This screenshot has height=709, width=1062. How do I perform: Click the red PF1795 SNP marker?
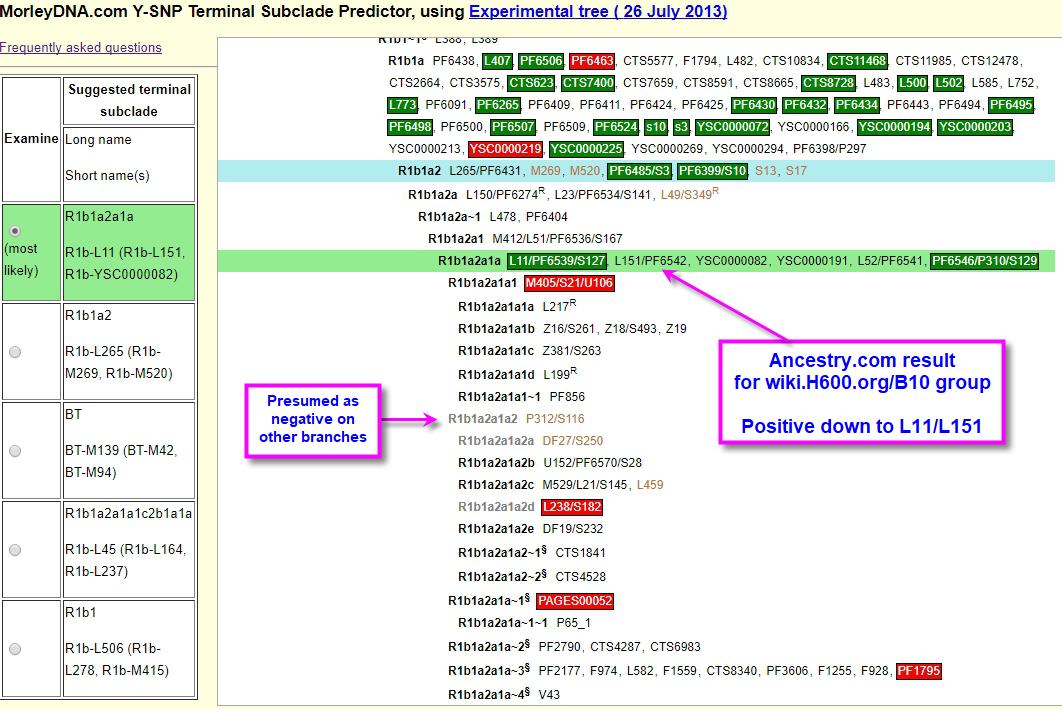pos(918,671)
